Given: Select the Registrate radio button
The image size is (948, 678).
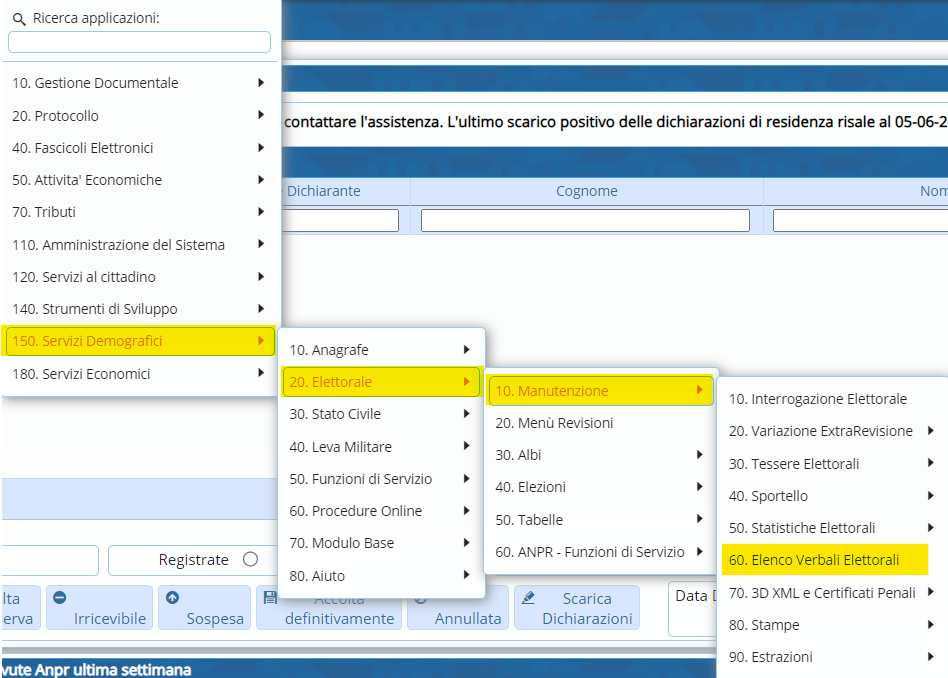Looking at the screenshot, I should click(250, 560).
